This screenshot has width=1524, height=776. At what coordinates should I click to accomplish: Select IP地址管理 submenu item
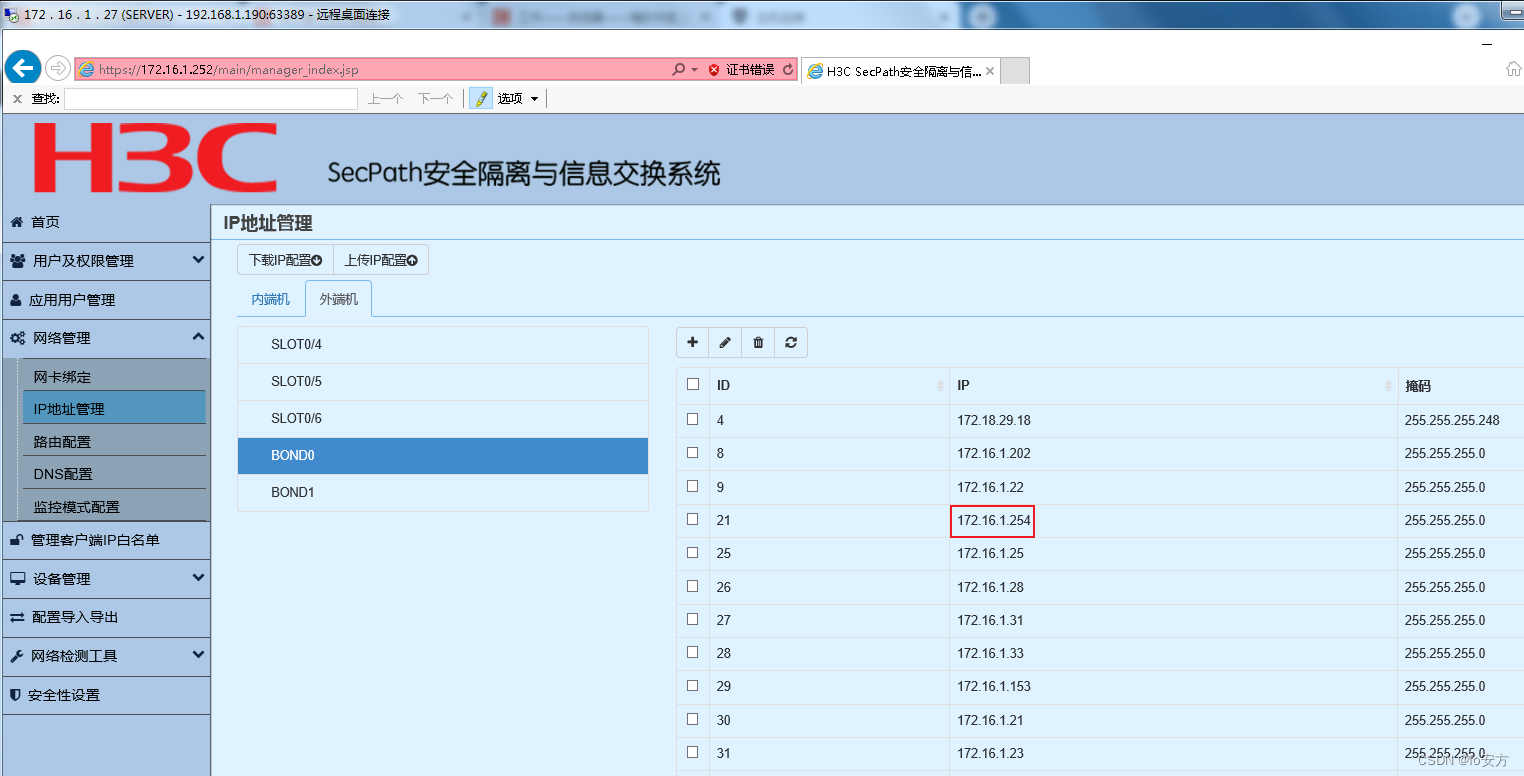tap(114, 408)
